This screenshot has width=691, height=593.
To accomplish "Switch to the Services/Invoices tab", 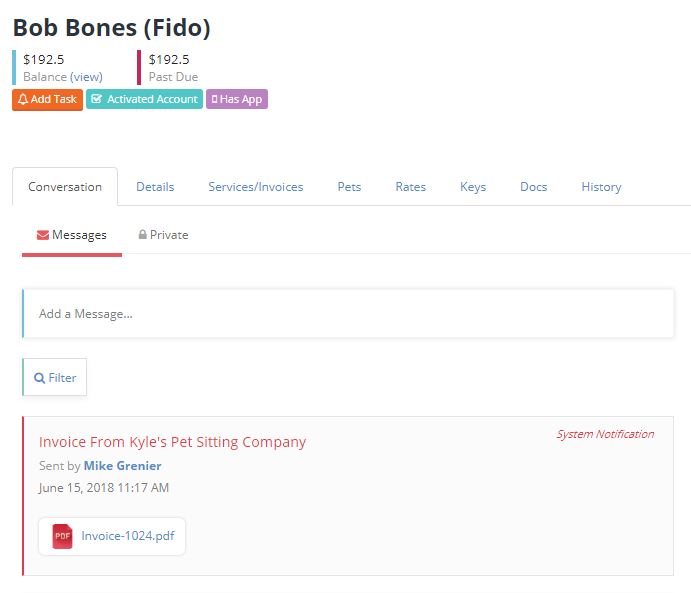I will coord(256,187).
